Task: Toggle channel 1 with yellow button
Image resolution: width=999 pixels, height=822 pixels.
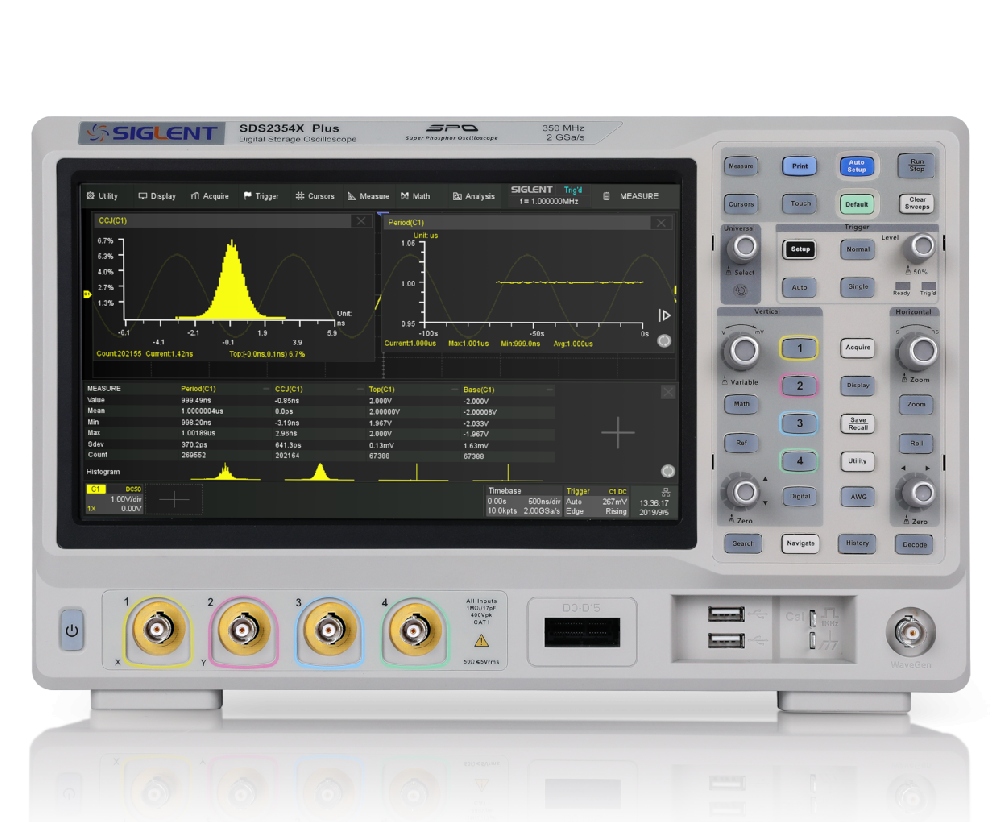Action: [798, 348]
